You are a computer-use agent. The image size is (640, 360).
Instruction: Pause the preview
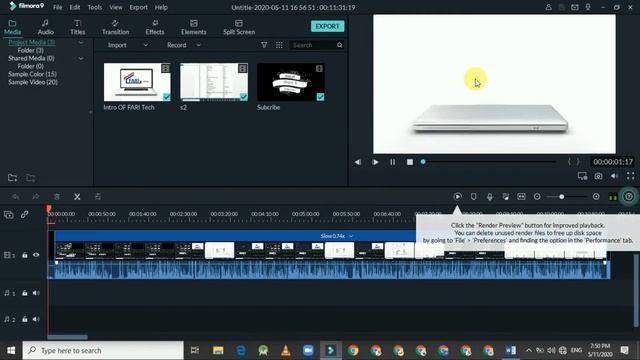392,162
